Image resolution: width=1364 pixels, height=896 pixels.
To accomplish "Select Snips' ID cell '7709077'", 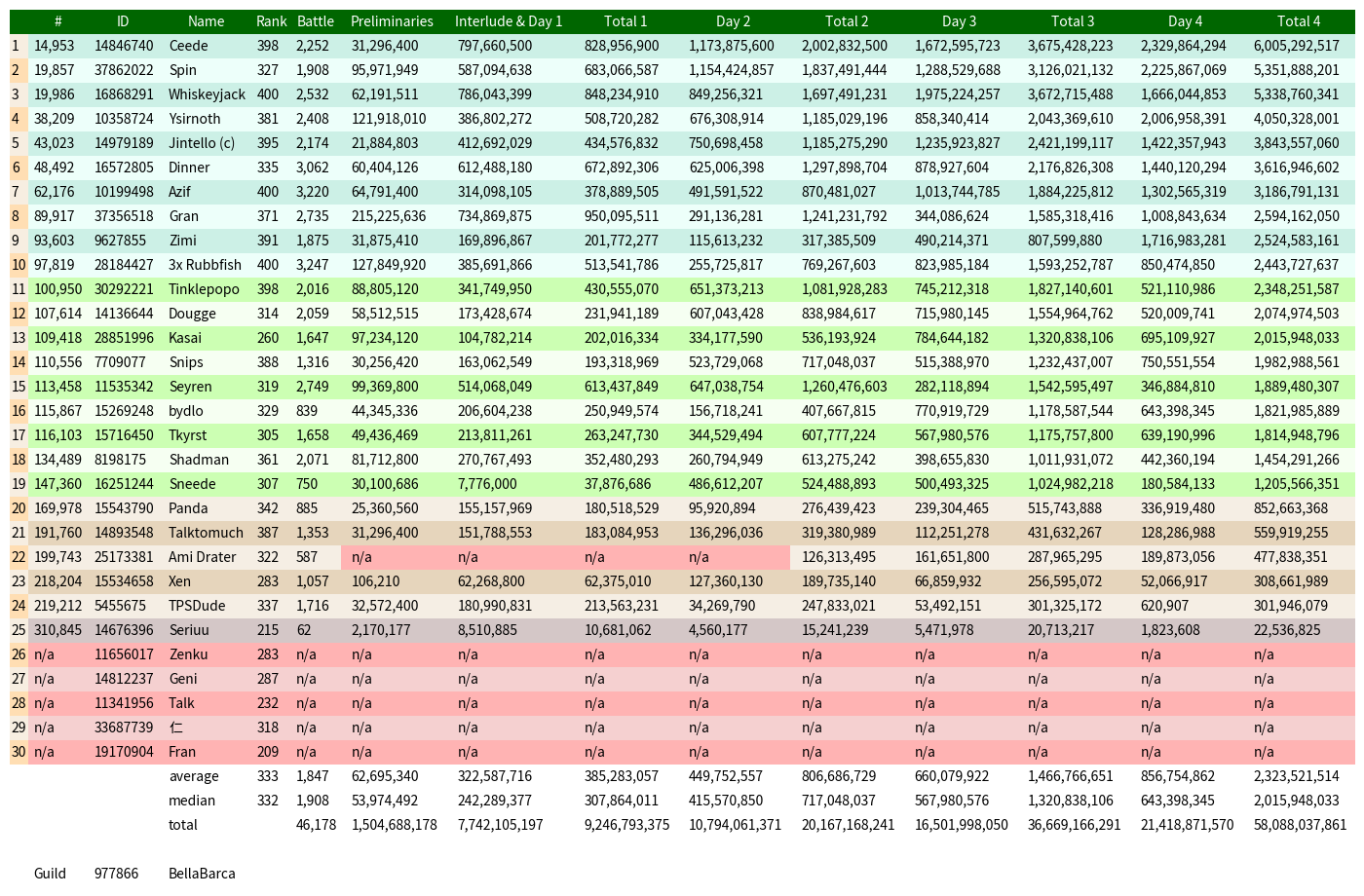I will point(120,362).
